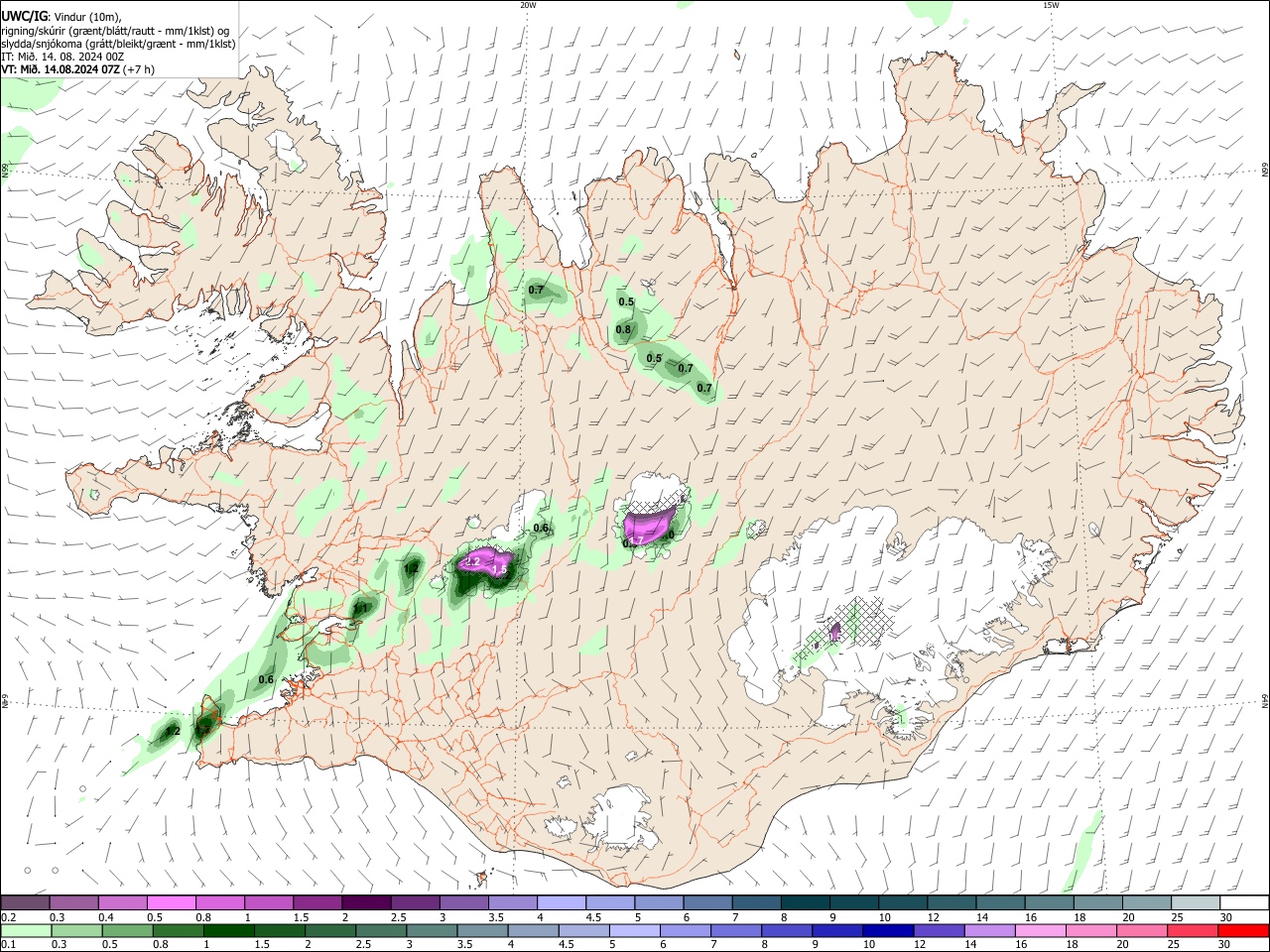
Task: Pick the deep navy swatch labeled 10 in the lower legend
Action: coord(886,930)
